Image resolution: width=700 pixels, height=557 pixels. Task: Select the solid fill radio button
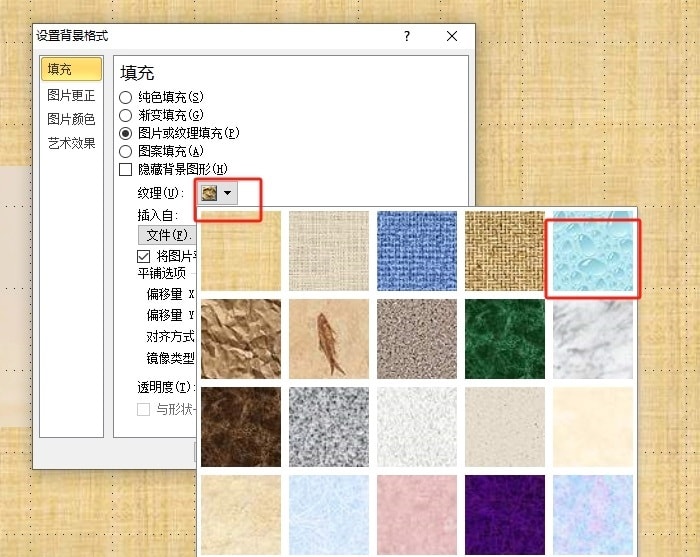(126, 97)
